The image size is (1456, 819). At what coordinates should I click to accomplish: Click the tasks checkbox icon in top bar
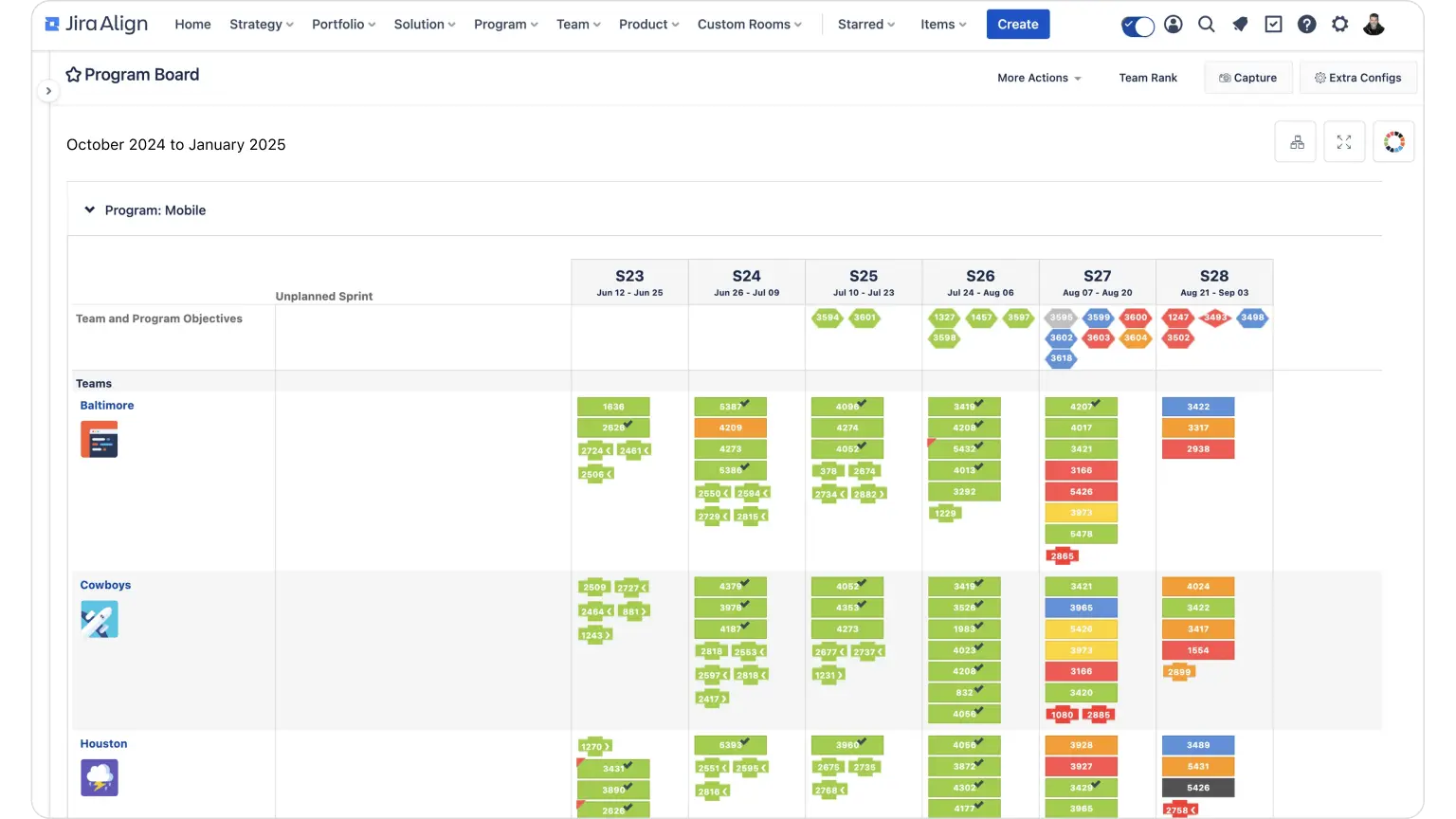[1273, 24]
